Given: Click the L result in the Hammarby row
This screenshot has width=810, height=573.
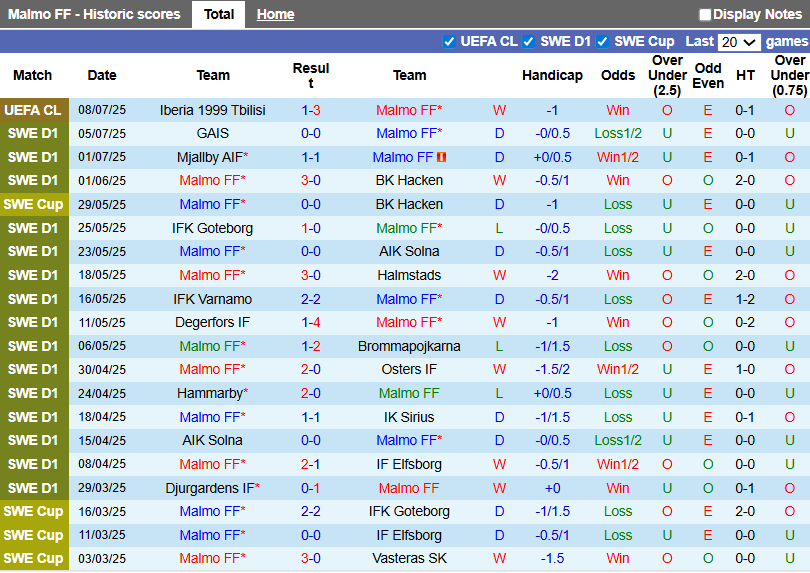Looking at the screenshot, I should pyautogui.click(x=499, y=393).
